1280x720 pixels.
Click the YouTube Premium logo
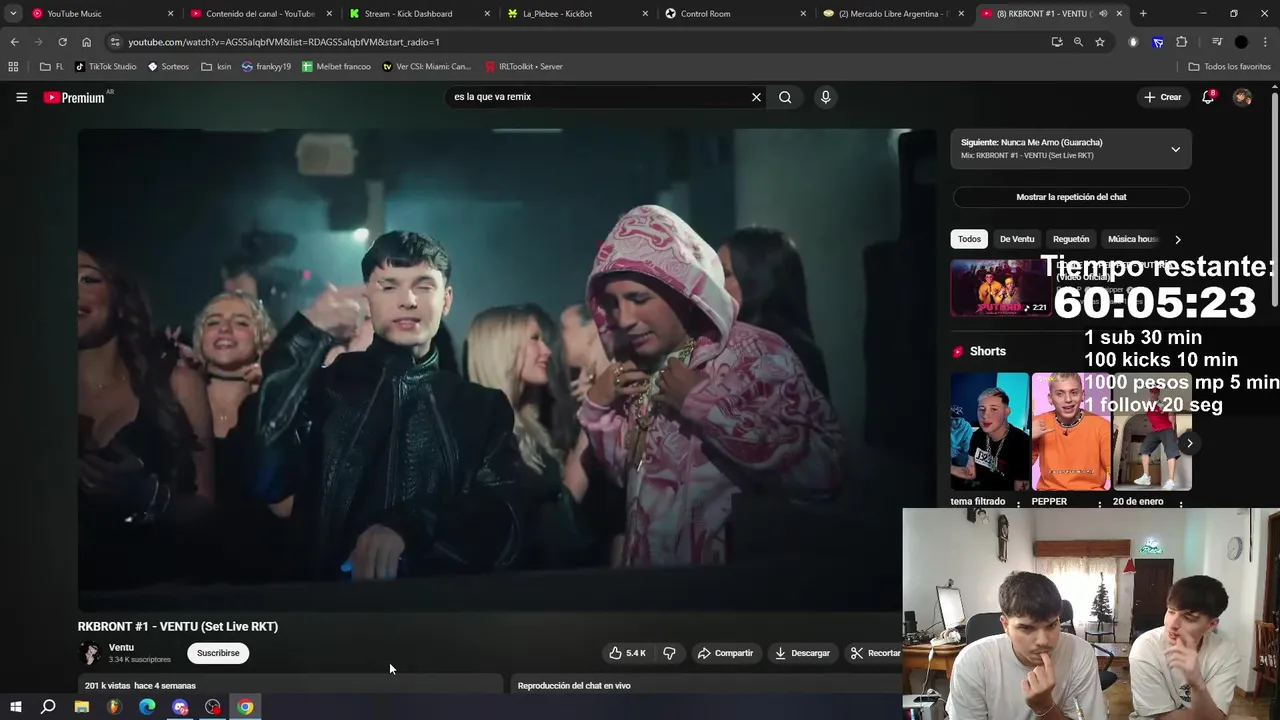click(74, 97)
